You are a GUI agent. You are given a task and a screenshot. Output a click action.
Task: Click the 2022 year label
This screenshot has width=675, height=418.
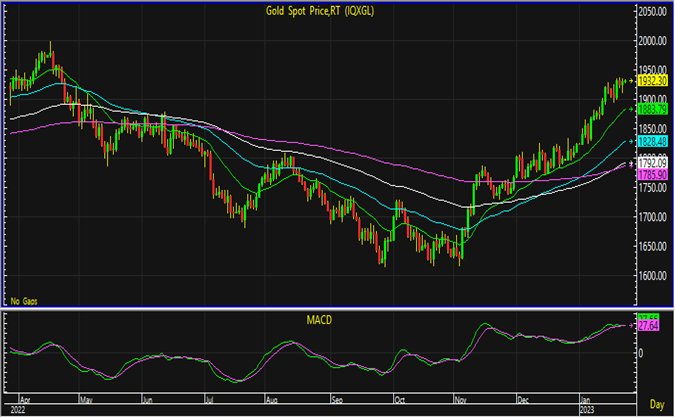coord(18,408)
